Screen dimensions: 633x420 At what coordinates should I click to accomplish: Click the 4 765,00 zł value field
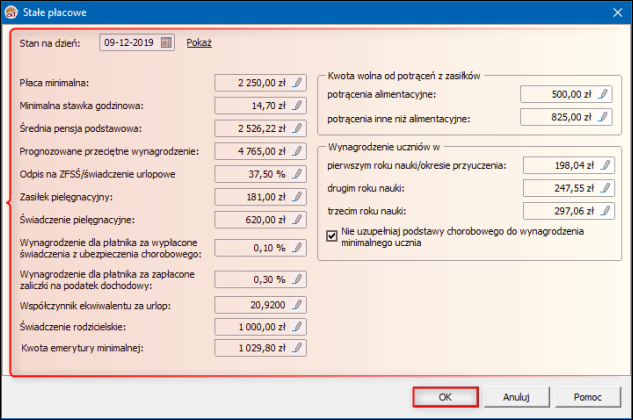coord(260,151)
